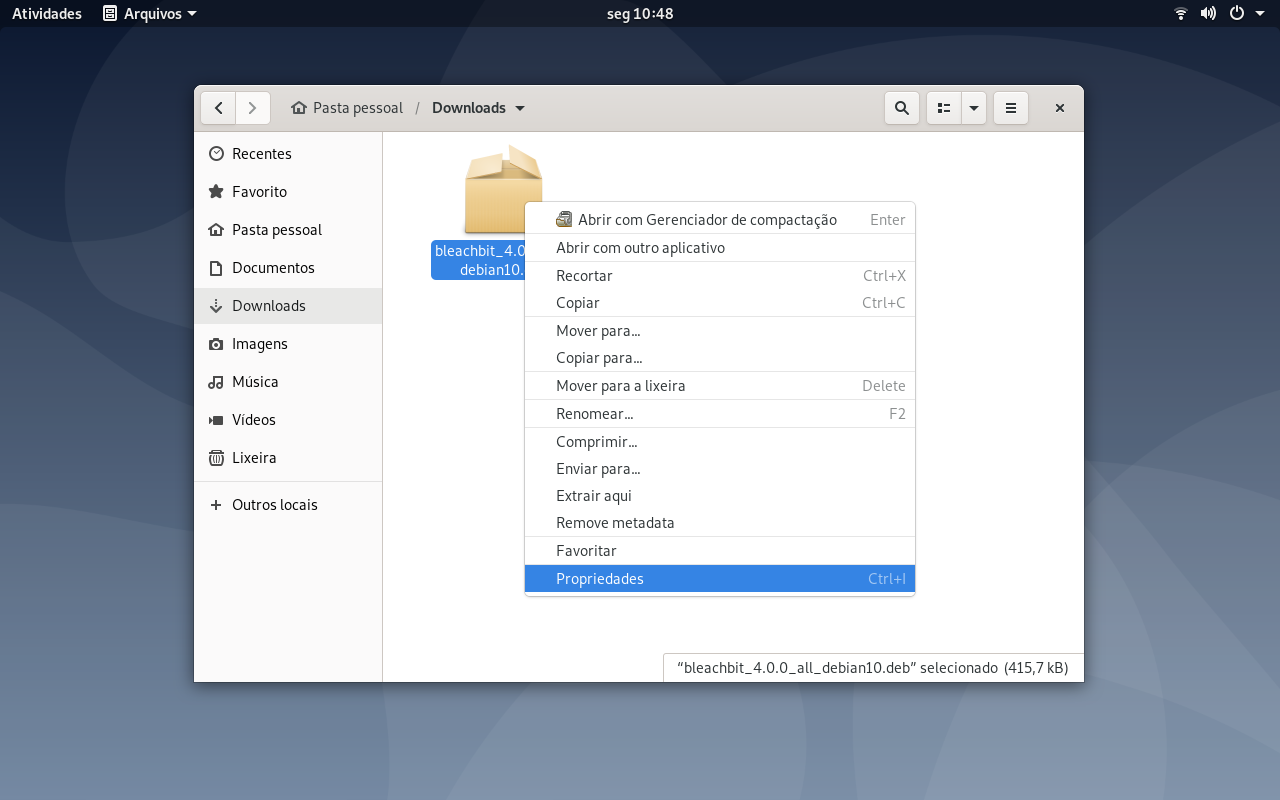Select the bleachbit deb package thumbnail
This screenshot has height=800, width=1280.
503,189
